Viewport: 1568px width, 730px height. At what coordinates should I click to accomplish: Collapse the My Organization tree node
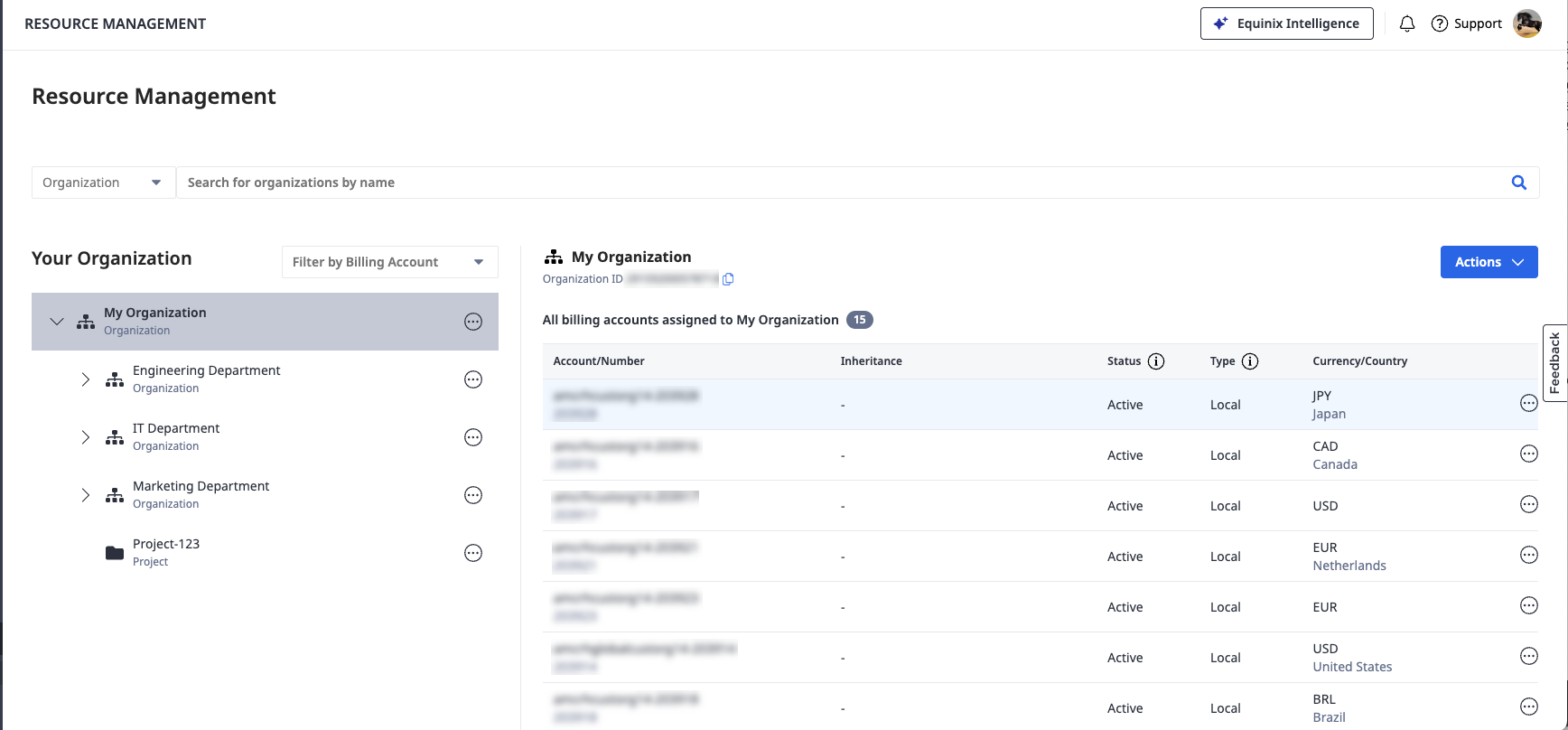57,322
